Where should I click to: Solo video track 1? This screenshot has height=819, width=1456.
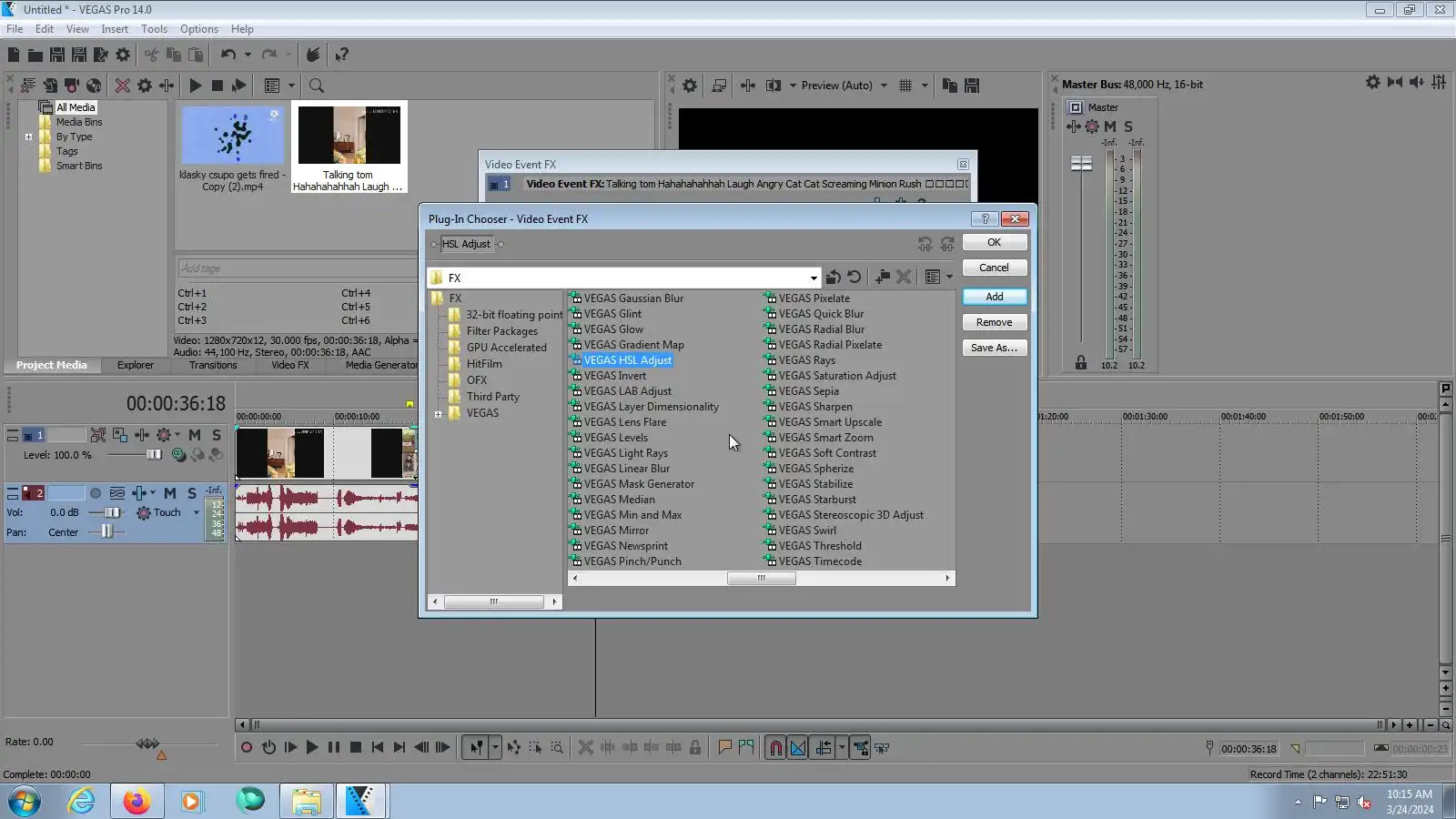217,435
